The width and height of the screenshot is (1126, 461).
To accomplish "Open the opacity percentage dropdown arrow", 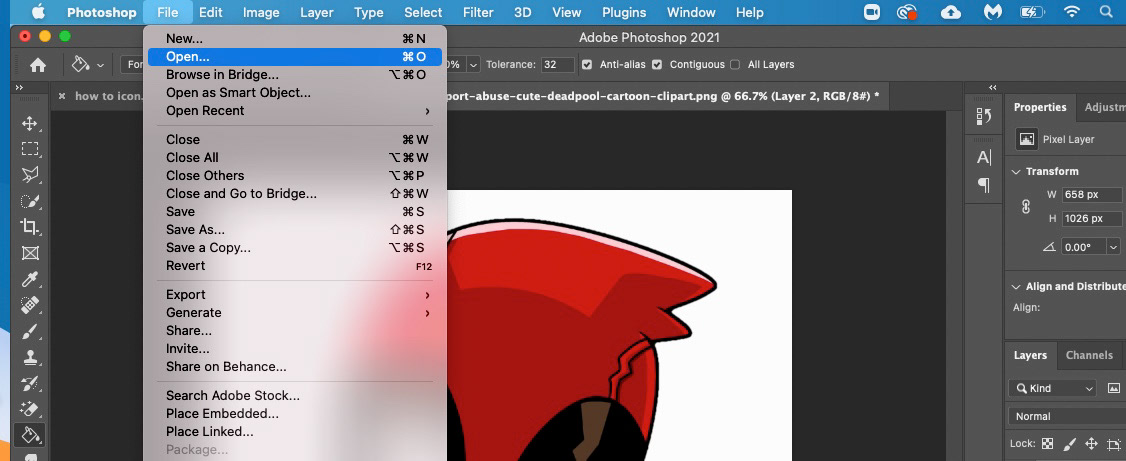I will pos(473,65).
